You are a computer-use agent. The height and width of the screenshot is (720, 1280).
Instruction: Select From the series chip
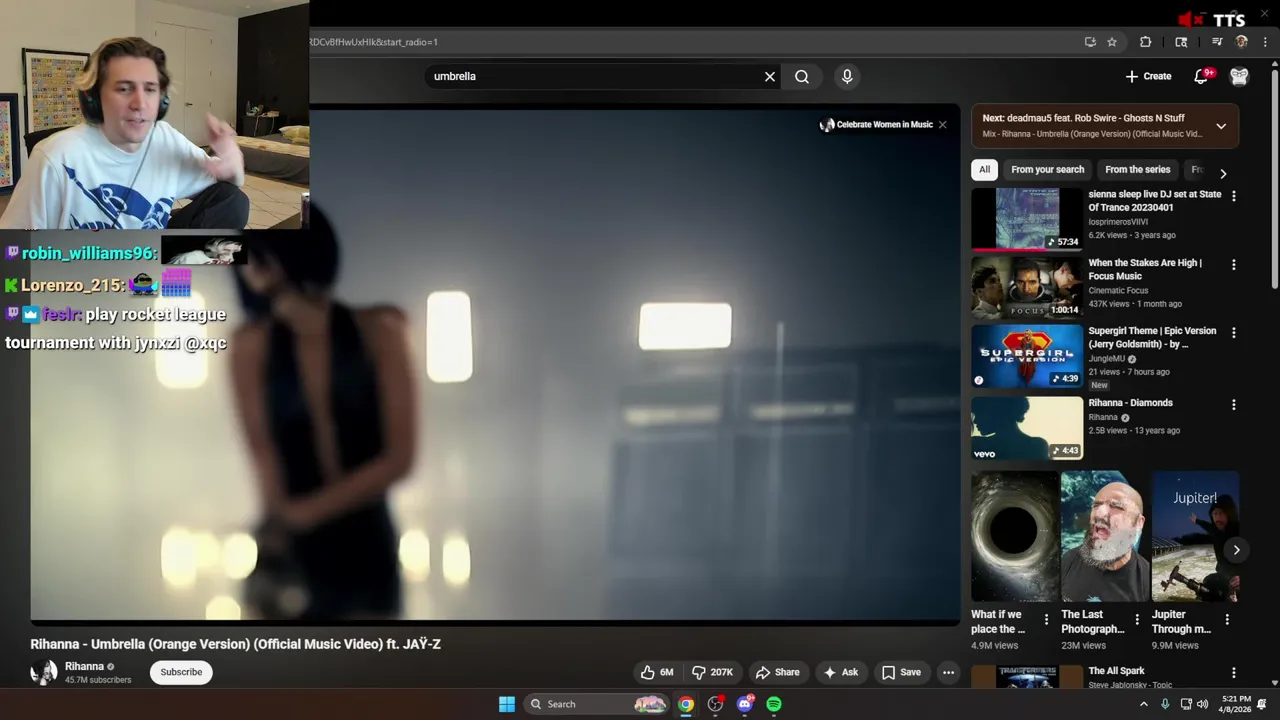[x=1137, y=170]
